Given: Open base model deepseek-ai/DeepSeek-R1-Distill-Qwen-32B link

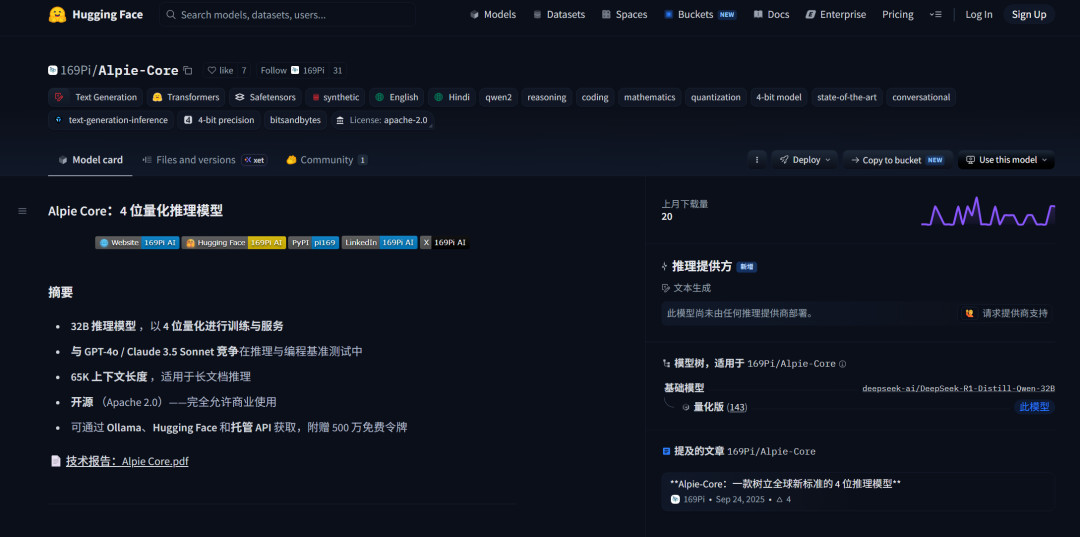Looking at the screenshot, I should 958,388.
